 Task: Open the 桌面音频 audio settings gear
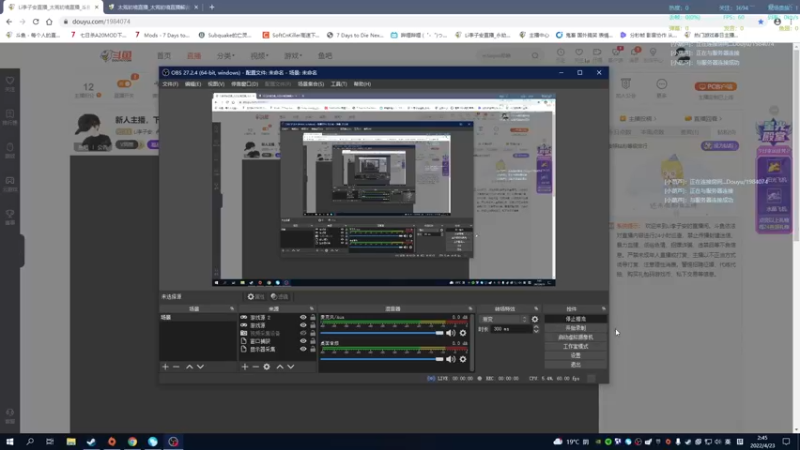[x=463, y=359]
